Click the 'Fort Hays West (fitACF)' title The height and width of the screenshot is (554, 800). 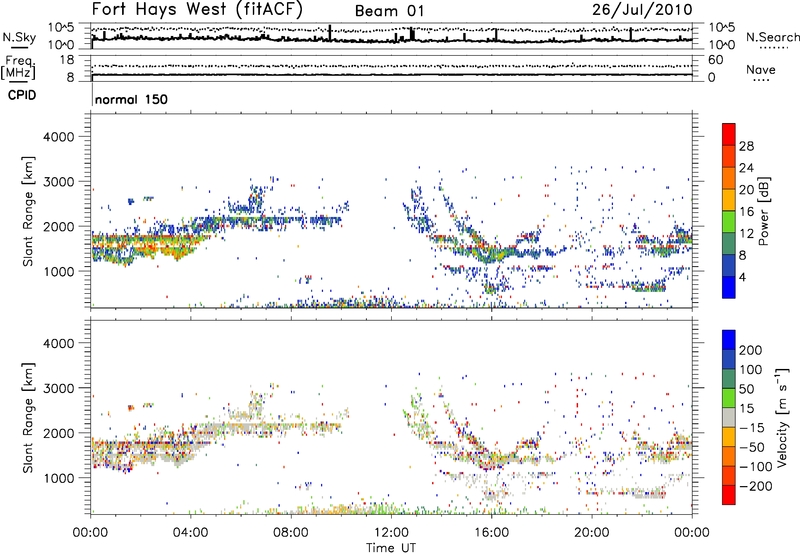click(x=197, y=9)
